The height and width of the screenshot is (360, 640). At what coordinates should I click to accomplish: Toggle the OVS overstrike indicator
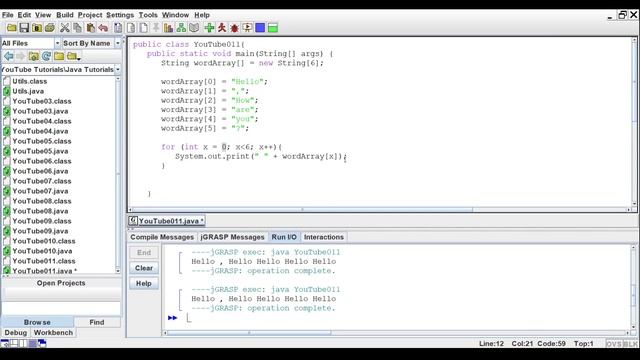(x=614, y=344)
